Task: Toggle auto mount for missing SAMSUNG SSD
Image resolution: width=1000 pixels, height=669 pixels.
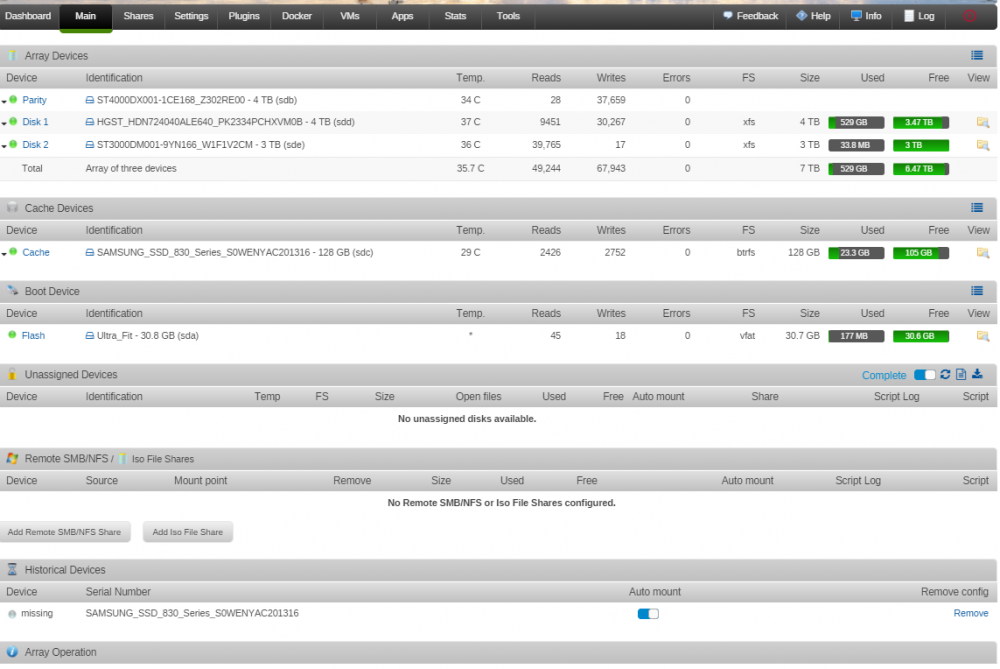Action: [648, 614]
